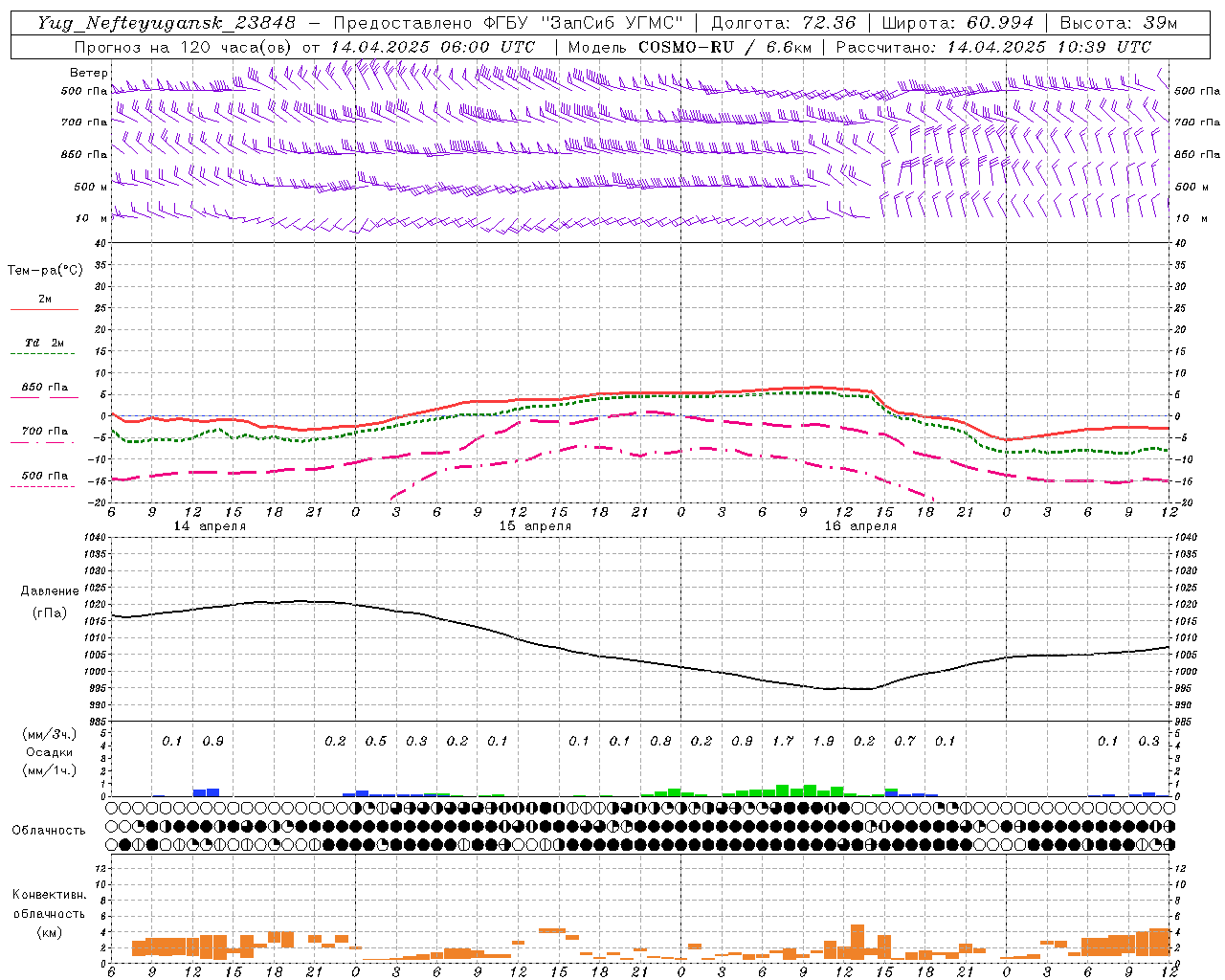Click the 500 гПа temperature legend entry
Screen dimensions: 1225x980
click(44, 476)
